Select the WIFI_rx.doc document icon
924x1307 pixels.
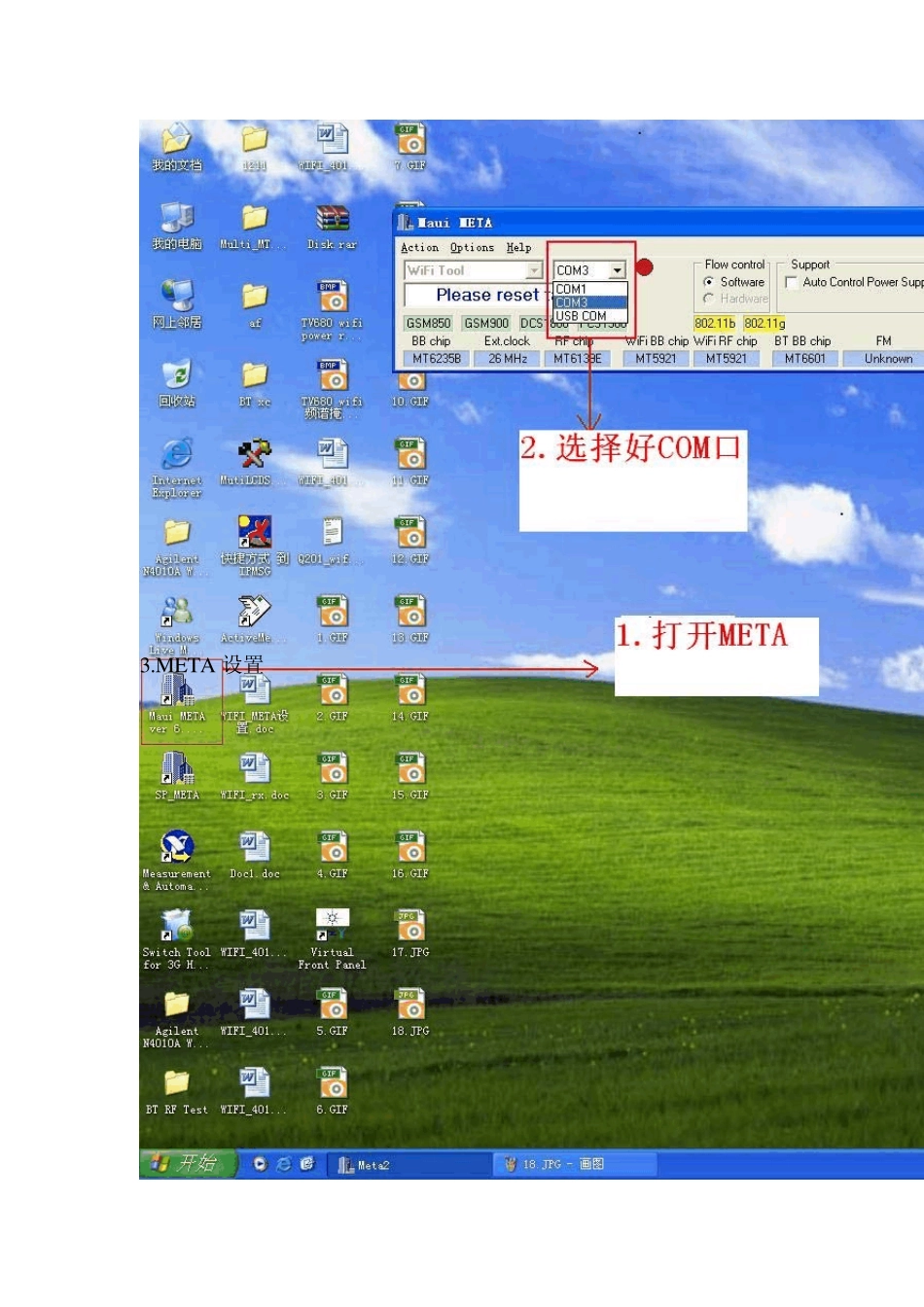pyautogui.click(x=255, y=776)
